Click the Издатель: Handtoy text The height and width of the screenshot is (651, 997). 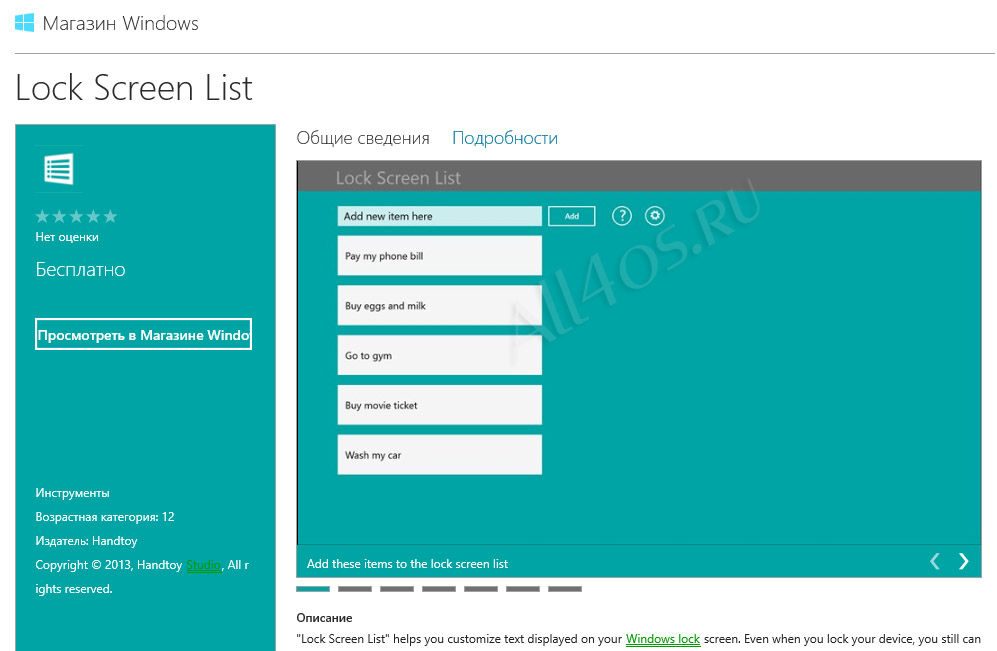pyautogui.click(x=86, y=541)
